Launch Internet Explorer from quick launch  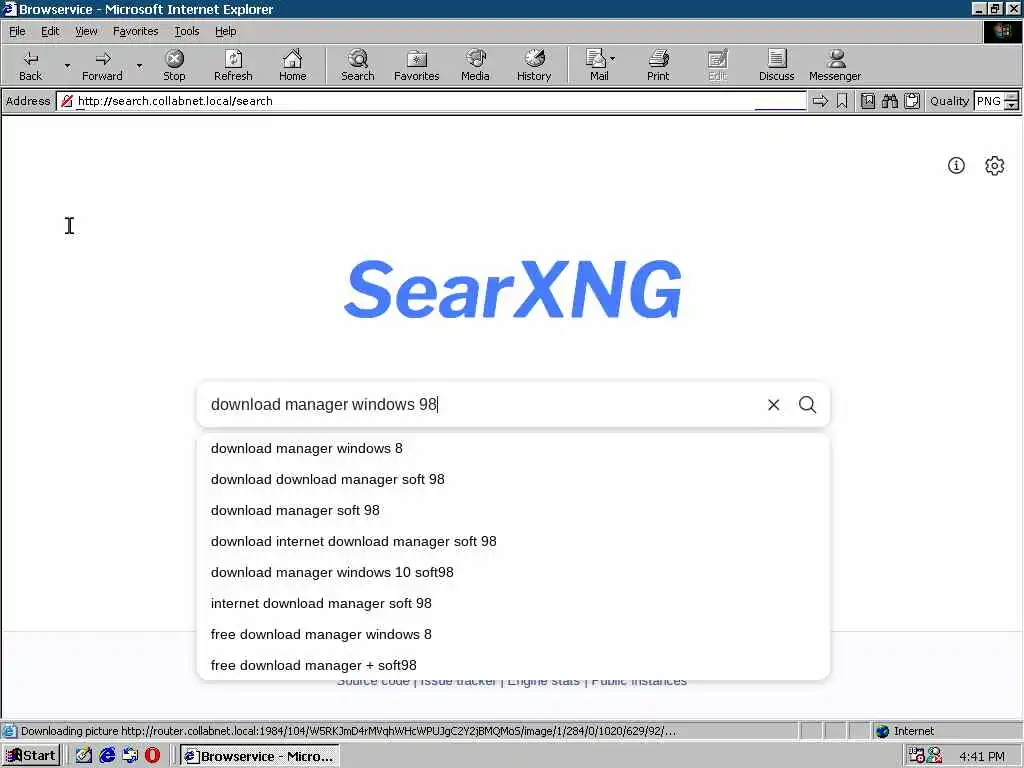pyautogui.click(x=107, y=756)
